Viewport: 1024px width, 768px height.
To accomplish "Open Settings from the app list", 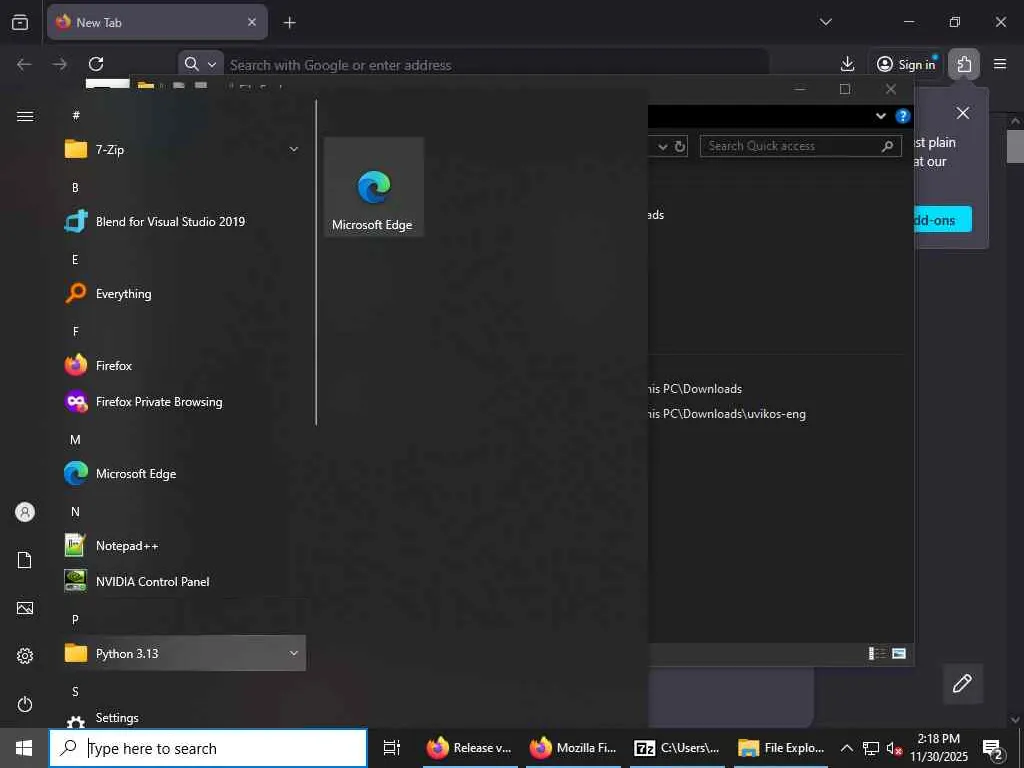I will click(x=183, y=718).
